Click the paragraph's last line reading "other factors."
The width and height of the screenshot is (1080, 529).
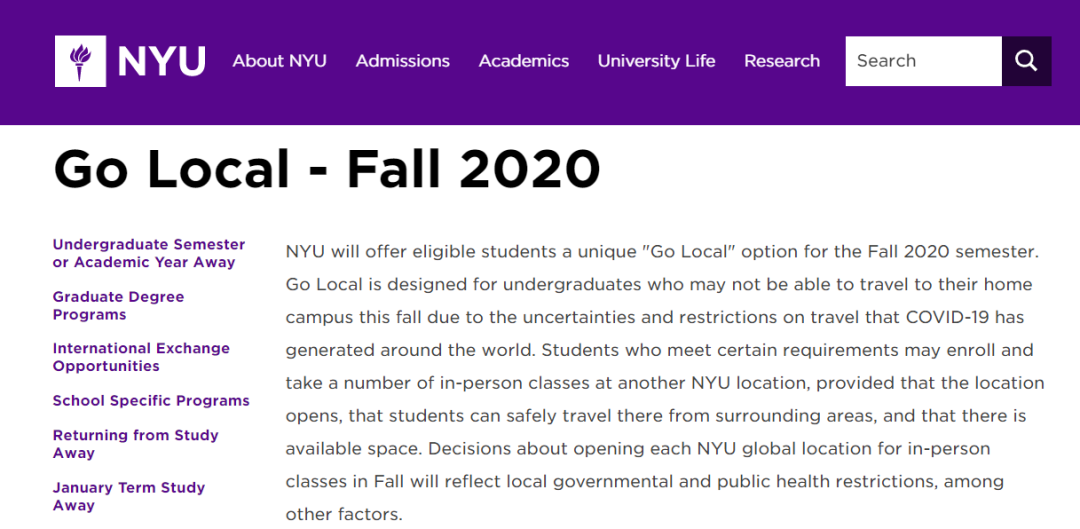[344, 515]
